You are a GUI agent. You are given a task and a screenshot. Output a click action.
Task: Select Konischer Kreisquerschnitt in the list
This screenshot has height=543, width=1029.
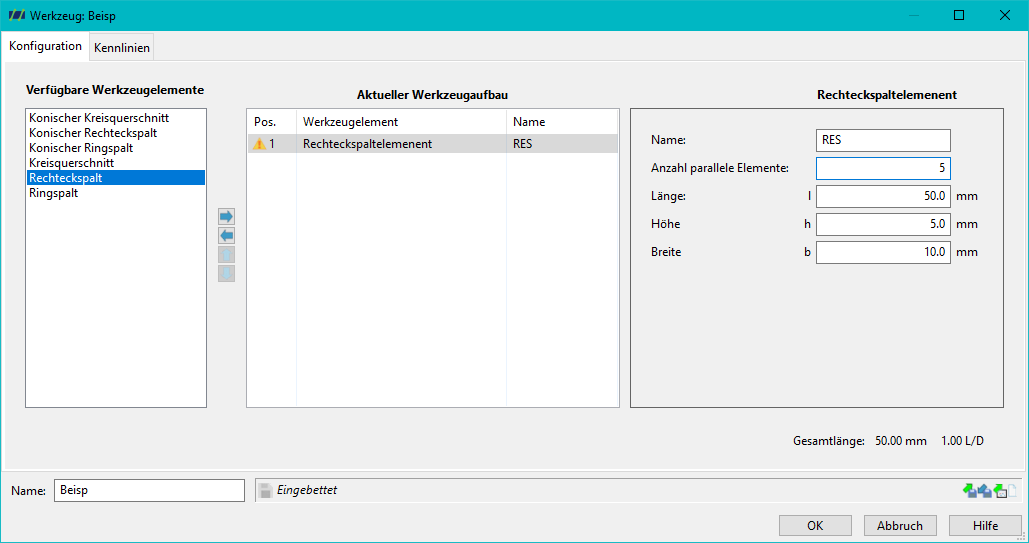(x=99, y=118)
